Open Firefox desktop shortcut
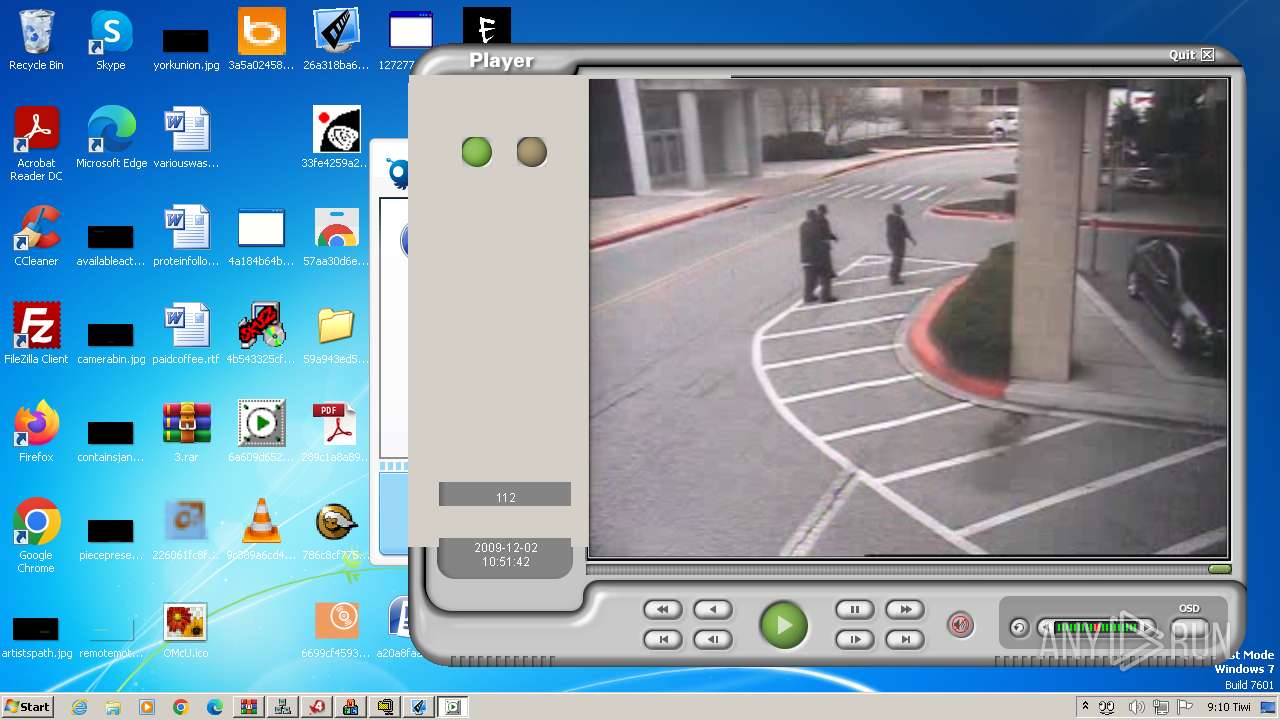 tap(36, 432)
